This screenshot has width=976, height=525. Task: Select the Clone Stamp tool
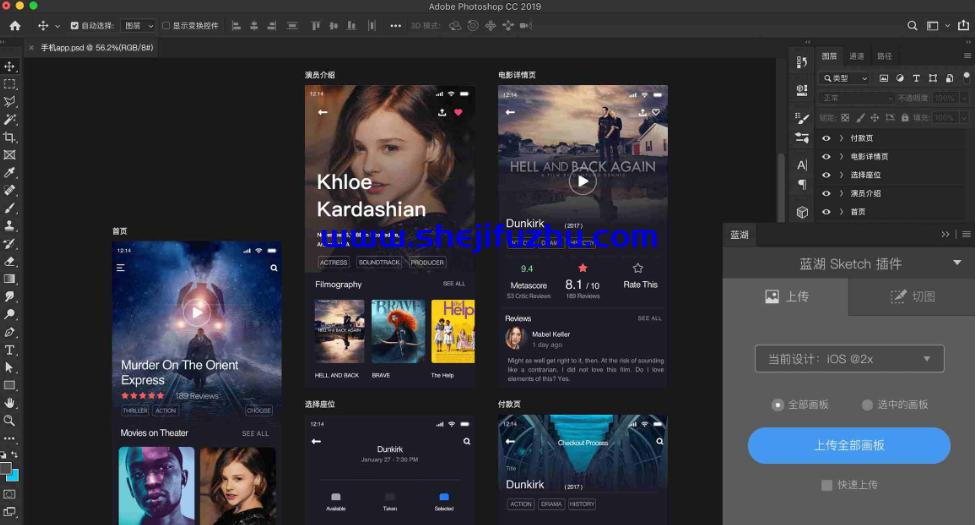point(9,225)
